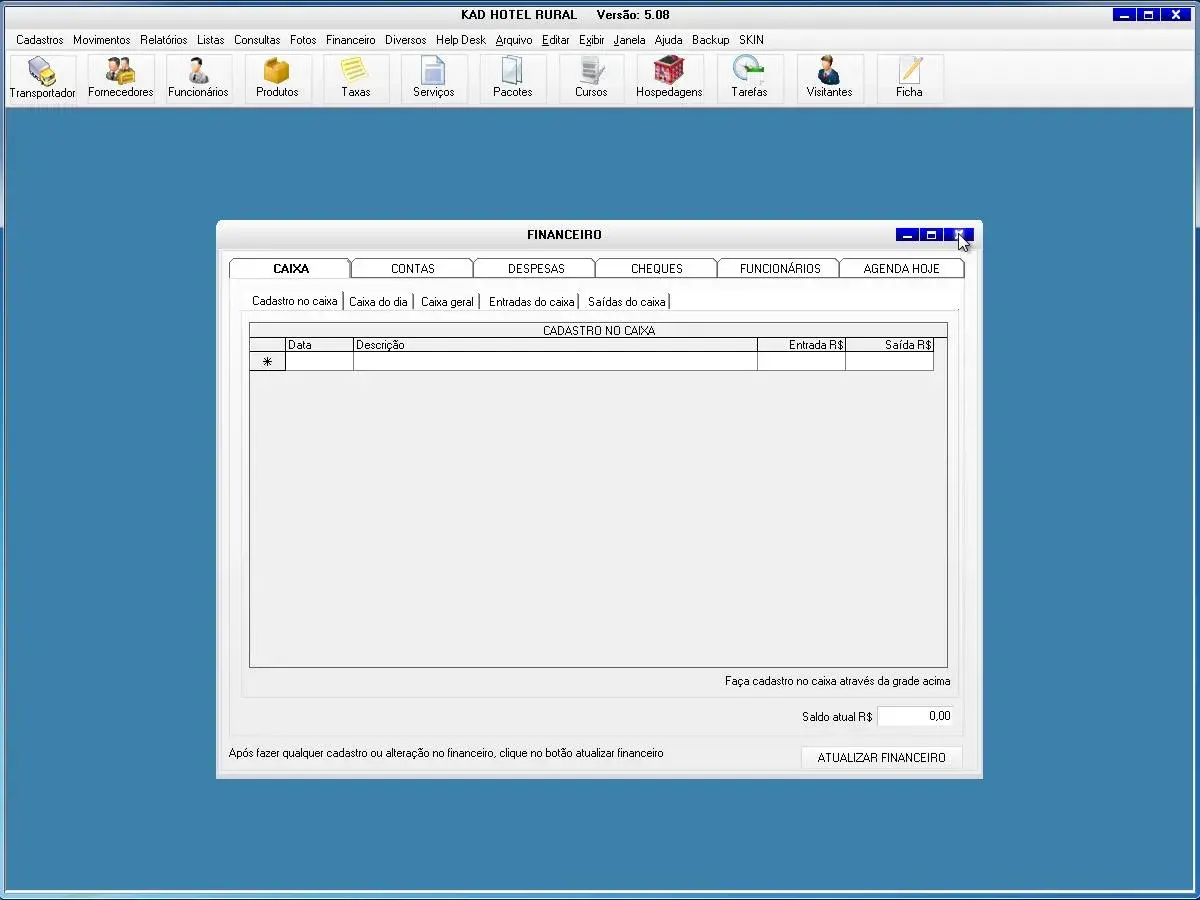The width and height of the screenshot is (1200, 900).
Task: Click the ATUALIZAR FINANCEIRO button
Action: coord(881,758)
